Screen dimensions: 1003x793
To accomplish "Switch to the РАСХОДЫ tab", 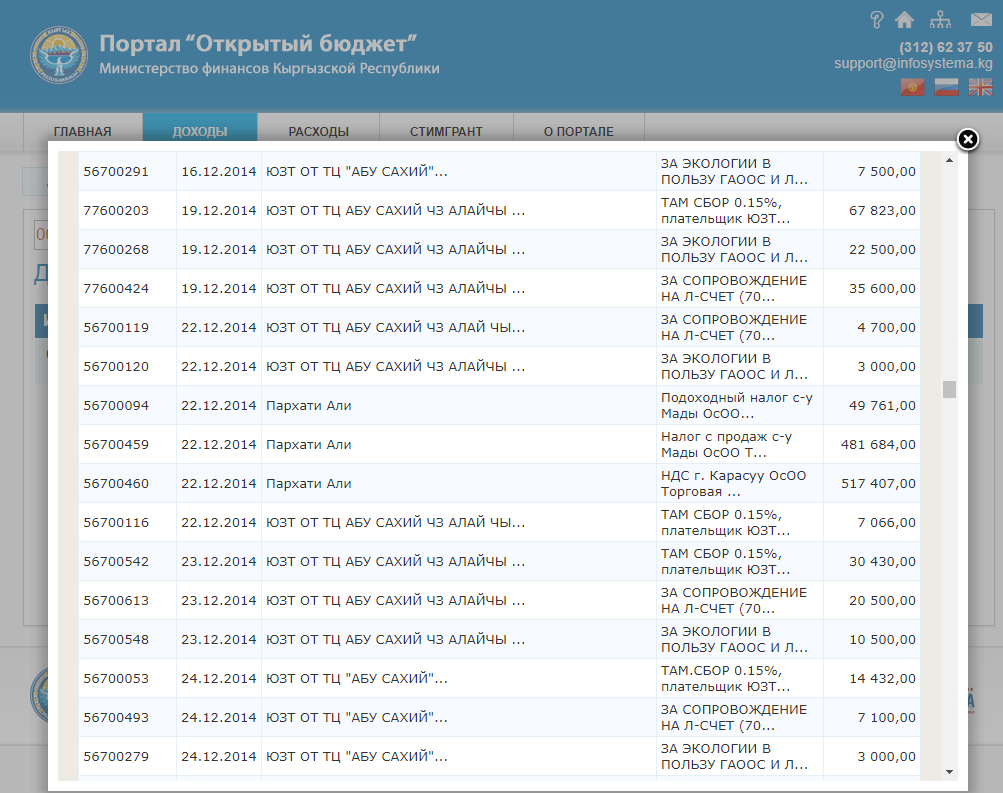I will [318, 131].
